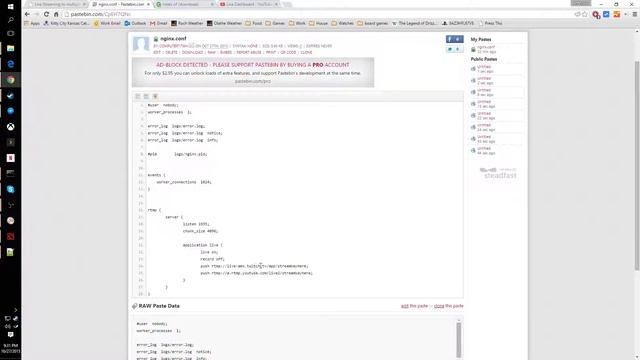
Task: Expand the Work bookmarks folder
Action: pyautogui.click(x=297, y=23)
